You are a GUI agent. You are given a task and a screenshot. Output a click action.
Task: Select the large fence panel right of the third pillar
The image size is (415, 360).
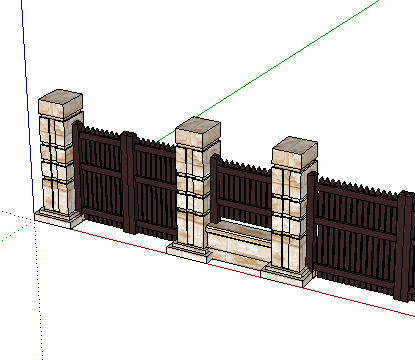pyautogui.click(x=356, y=237)
